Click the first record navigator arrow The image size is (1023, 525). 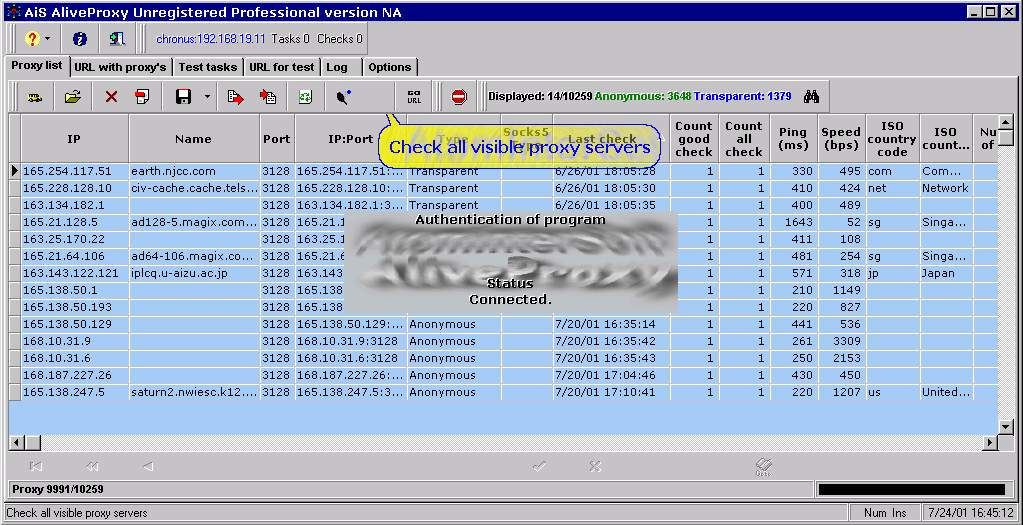coord(36,466)
